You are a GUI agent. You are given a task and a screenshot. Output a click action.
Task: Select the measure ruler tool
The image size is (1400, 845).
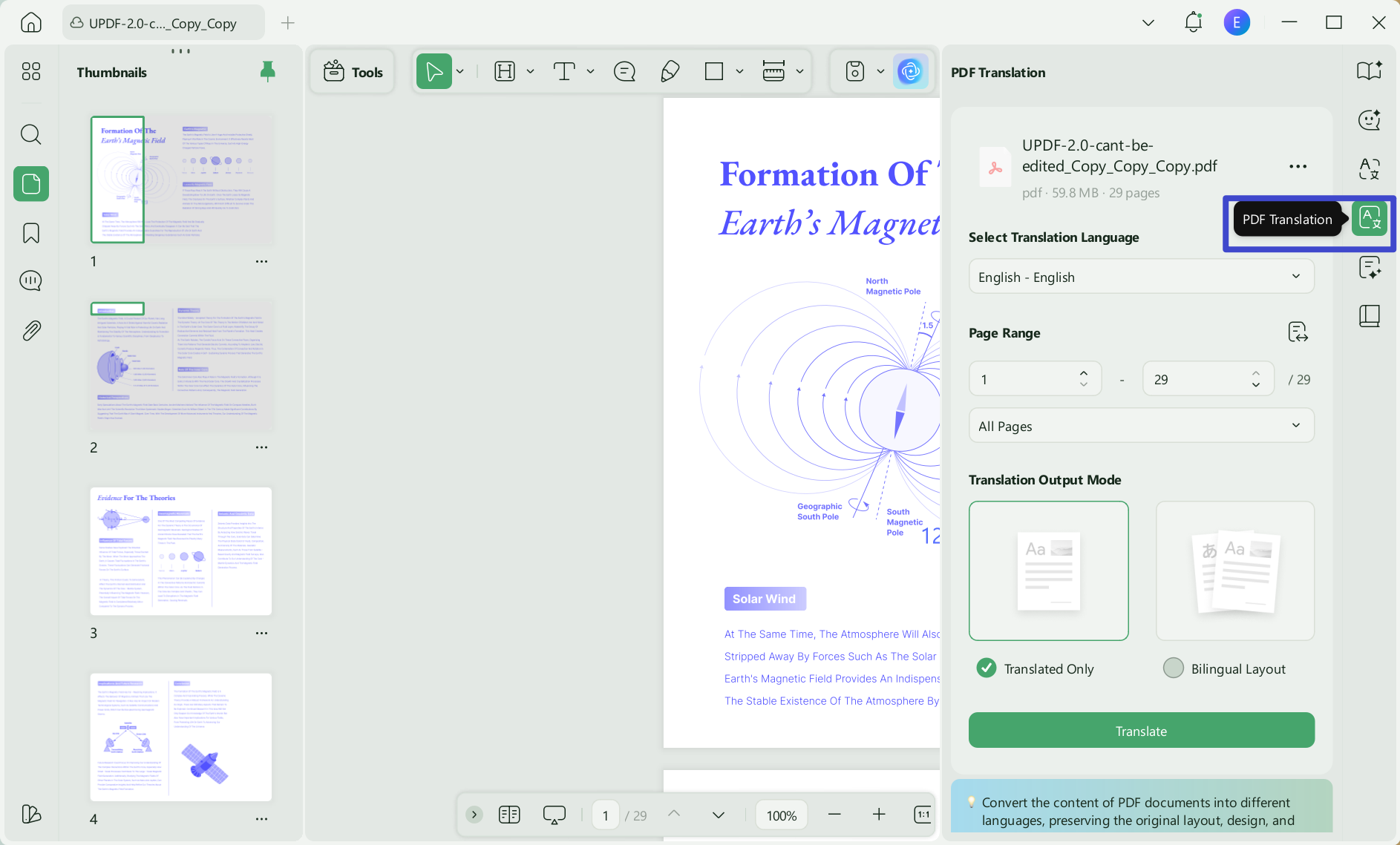[773, 72]
